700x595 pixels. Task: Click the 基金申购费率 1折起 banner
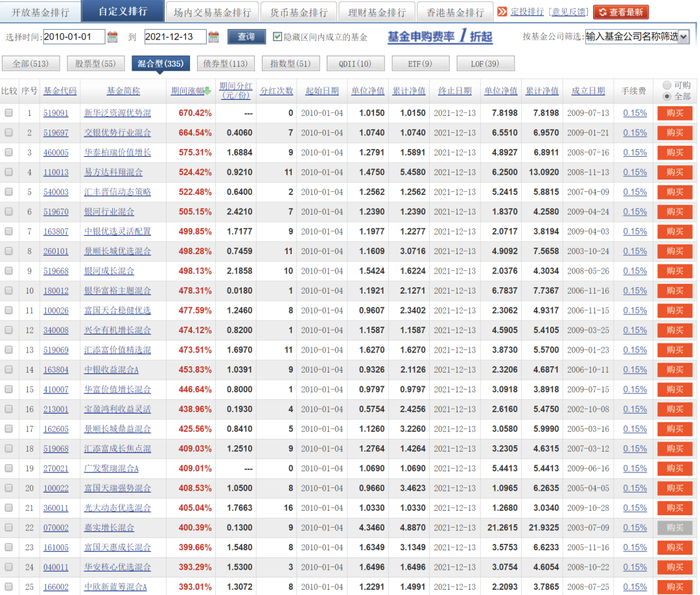[439, 37]
